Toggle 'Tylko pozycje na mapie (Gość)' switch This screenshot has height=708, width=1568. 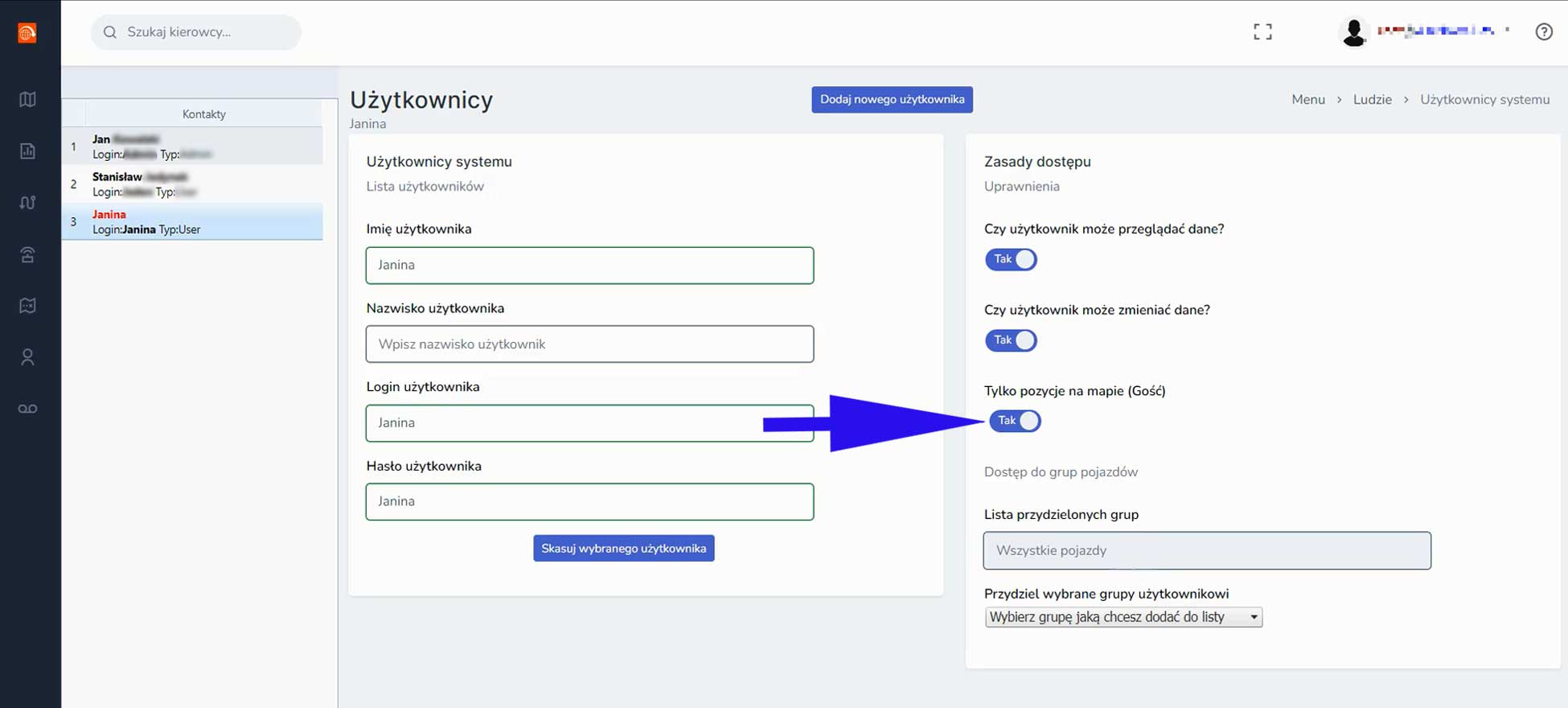point(1015,421)
